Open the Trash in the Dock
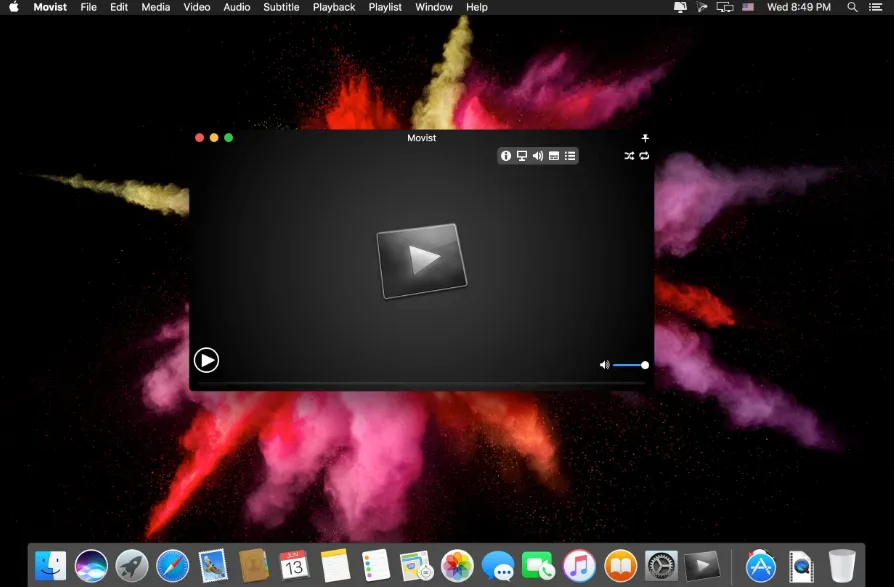The image size is (894, 587). coord(842,565)
